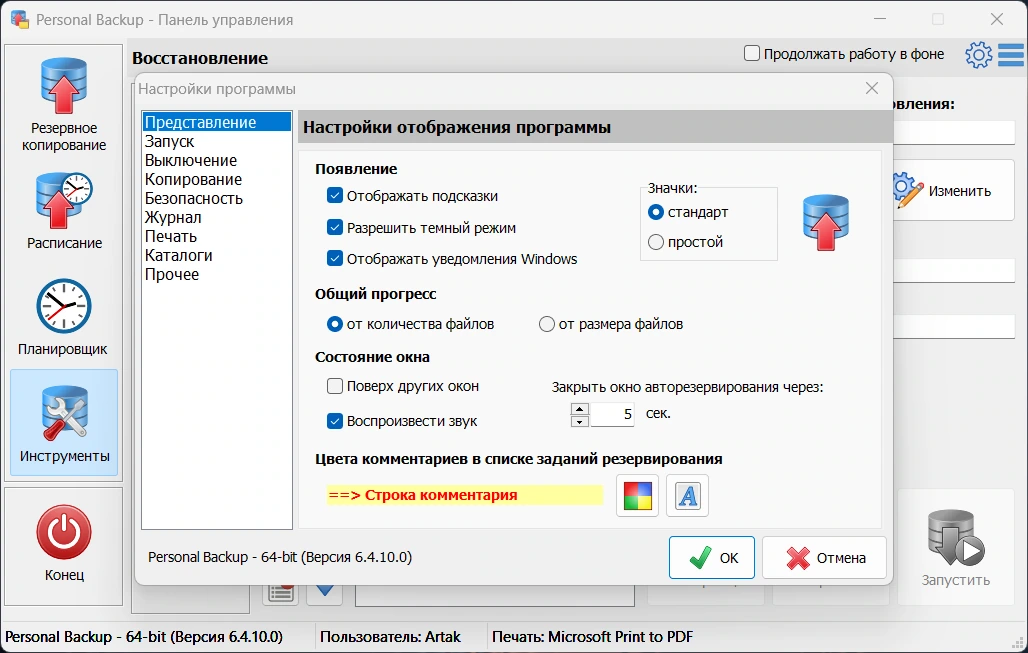Viewport: 1028px width, 653px height.
Task: Toggle Отображать подсказки checkbox
Action: point(334,195)
